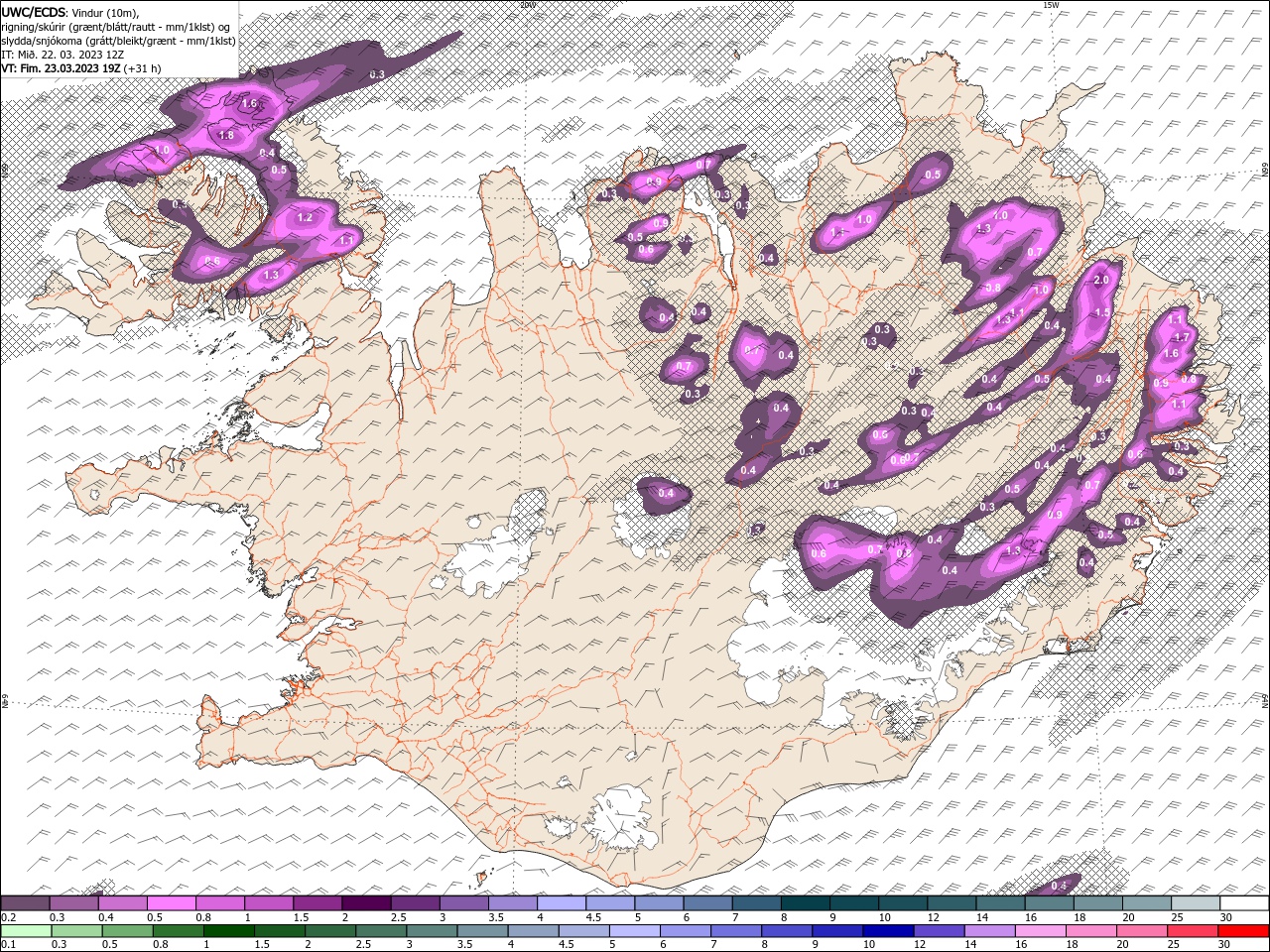Click the 'IT: Mið. 22. 03. 2023 12Z' line
The height and width of the screenshot is (952, 1270).
[61, 55]
